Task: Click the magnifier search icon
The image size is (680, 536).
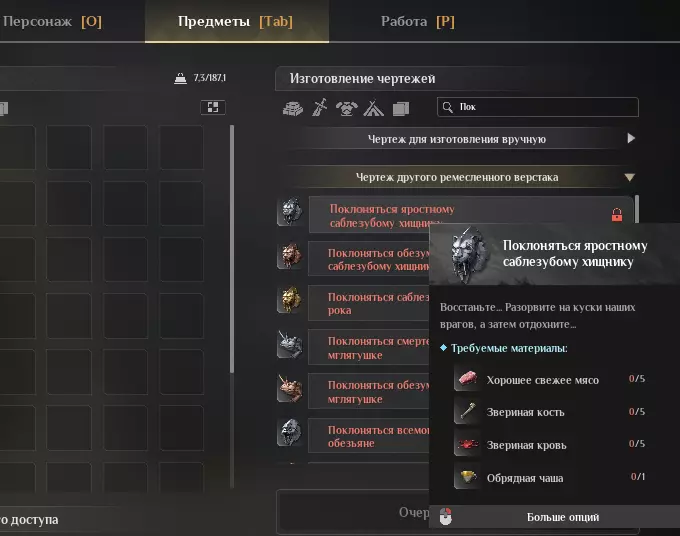Action: [x=448, y=107]
